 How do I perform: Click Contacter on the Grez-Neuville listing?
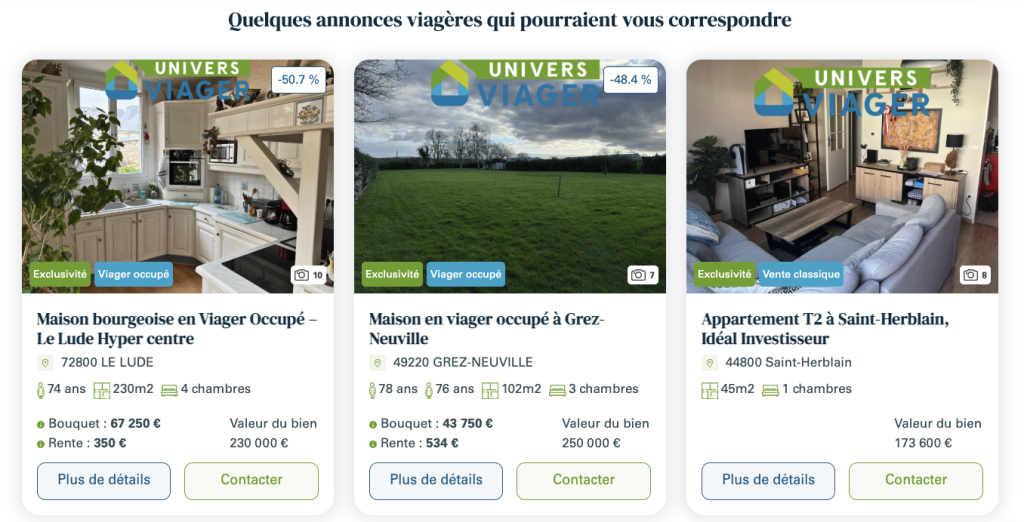click(x=584, y=481)
